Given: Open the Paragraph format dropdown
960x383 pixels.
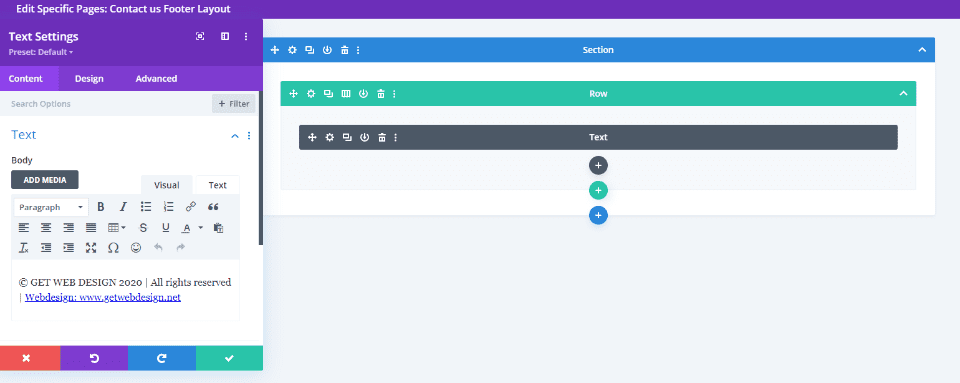Looking at the screenshot, I should click(x=51, y=207).
